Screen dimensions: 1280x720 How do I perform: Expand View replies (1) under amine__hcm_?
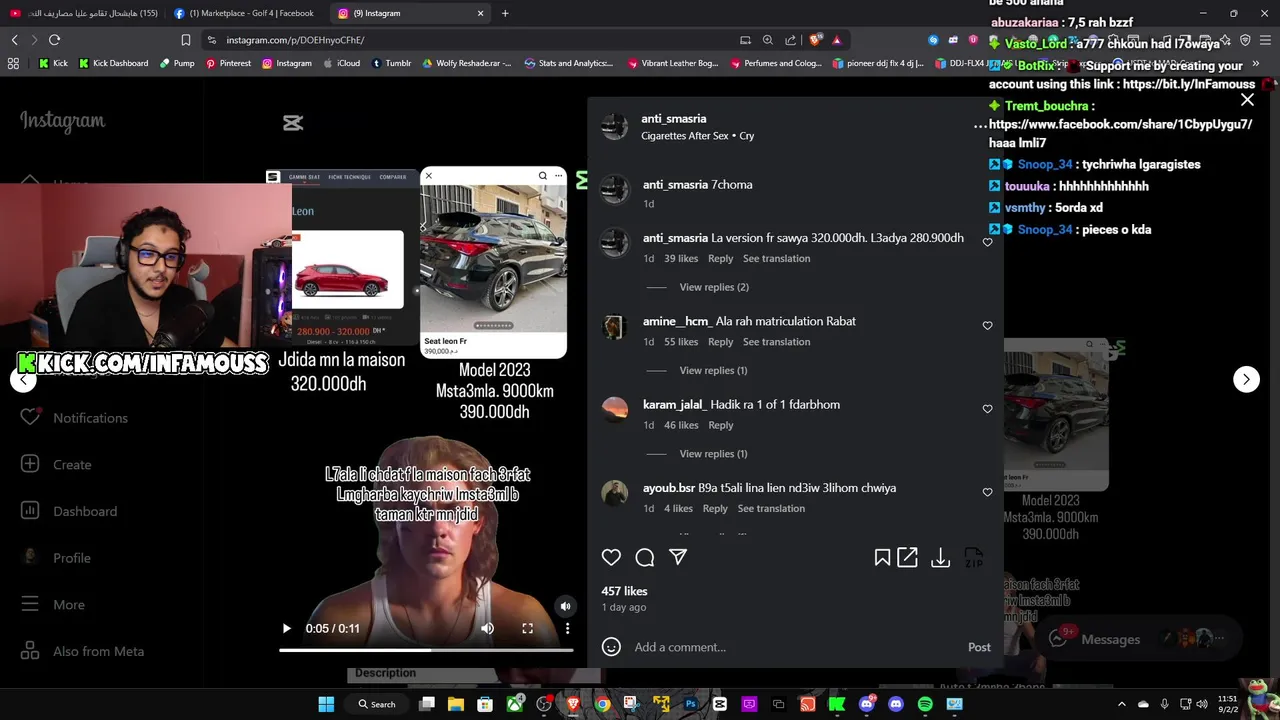[x=714, y=370]
